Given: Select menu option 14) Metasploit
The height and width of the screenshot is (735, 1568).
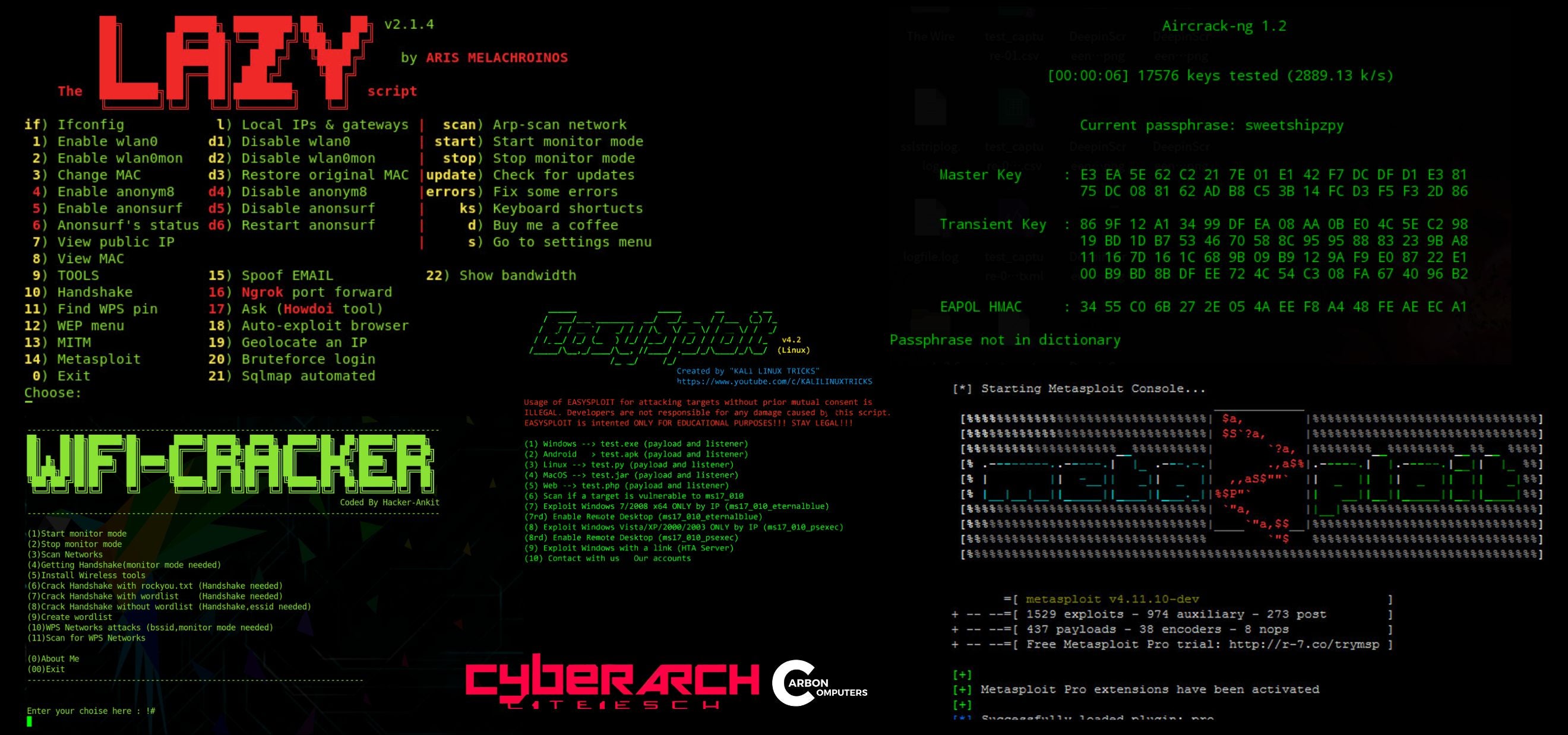Looking at the screenshot, I should pyautogui.click(x=82, y=359).
